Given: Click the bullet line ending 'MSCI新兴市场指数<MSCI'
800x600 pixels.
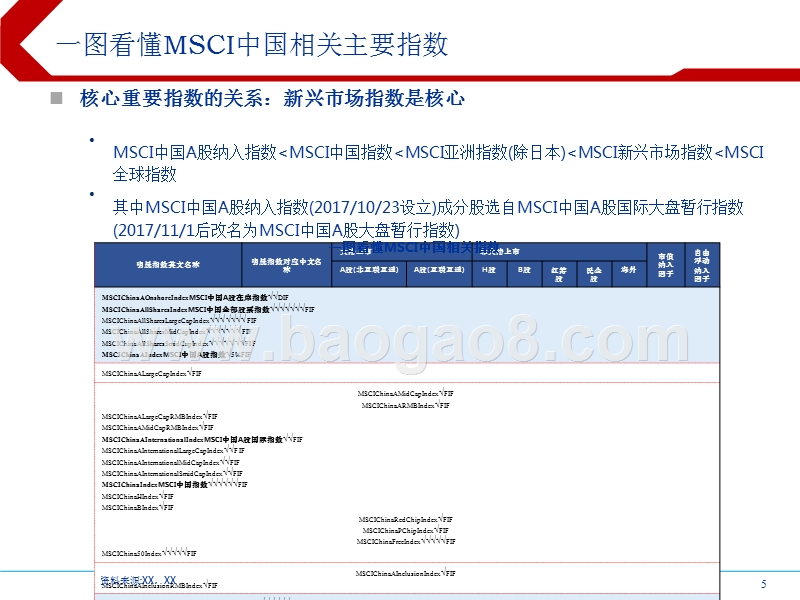Looking at the screenshot, I should [438, 152].
